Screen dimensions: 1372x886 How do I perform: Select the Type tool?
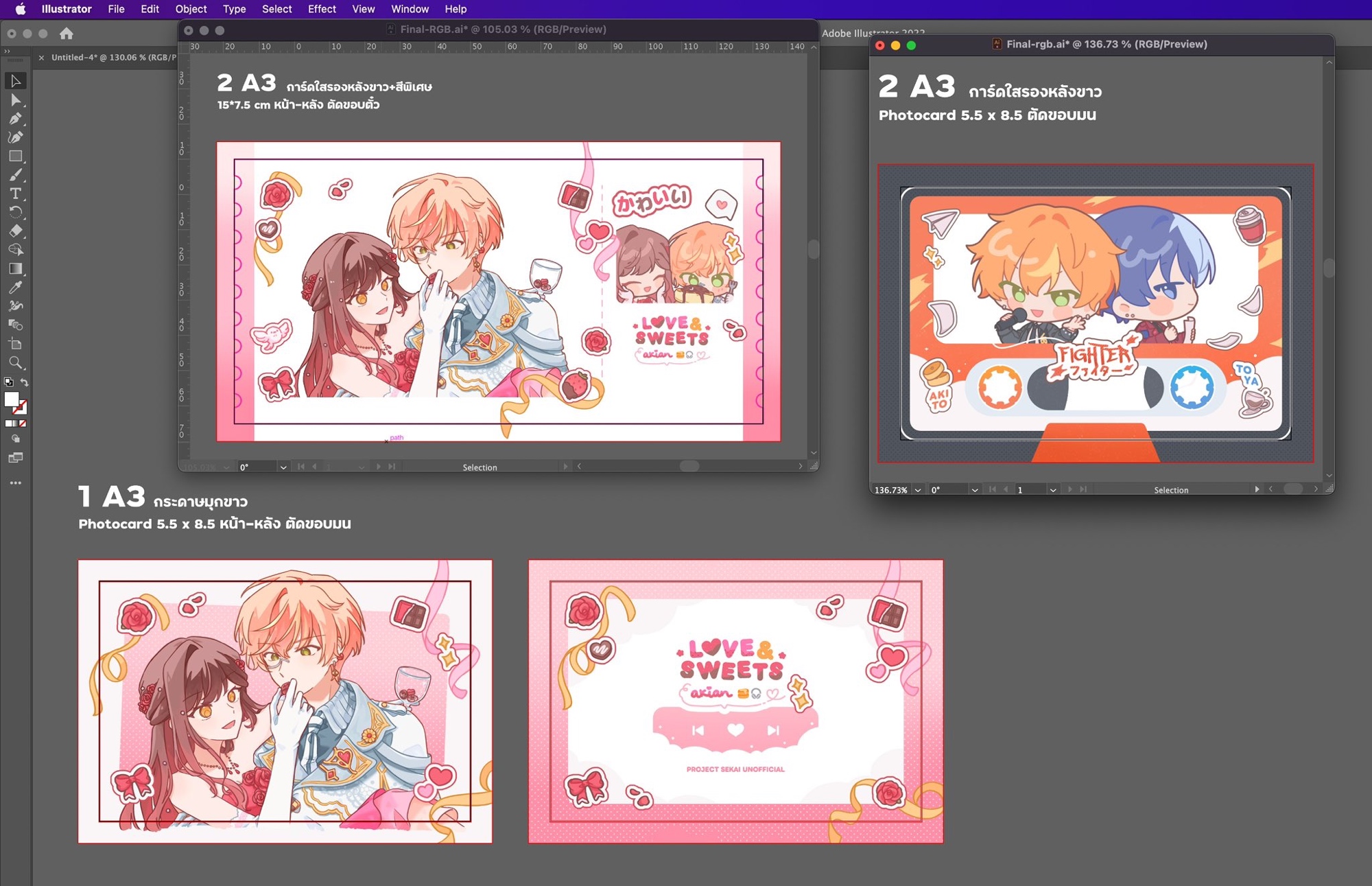15,194
